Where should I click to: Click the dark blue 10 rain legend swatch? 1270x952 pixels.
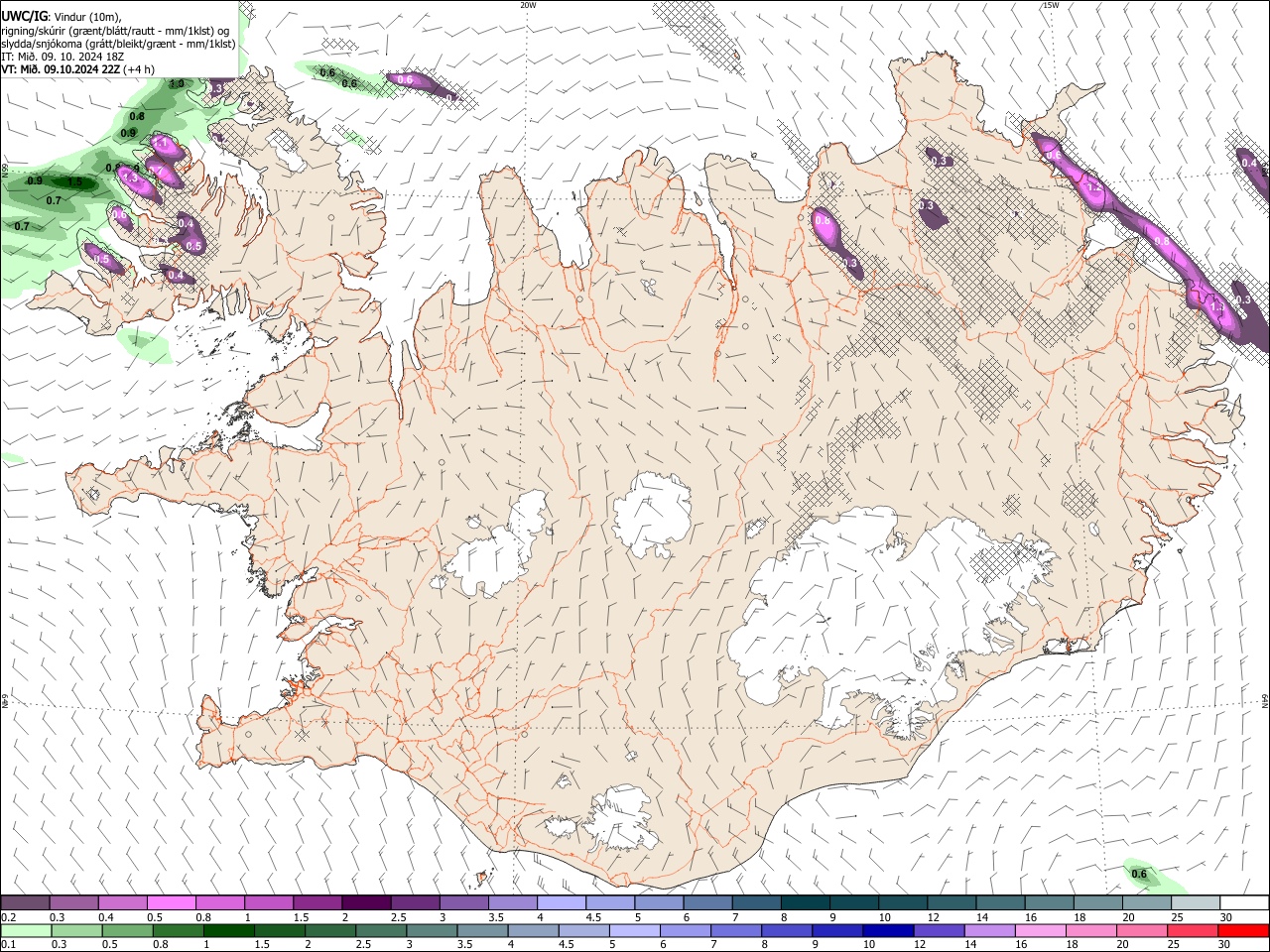pyautogui.click(x=887, y=930)
